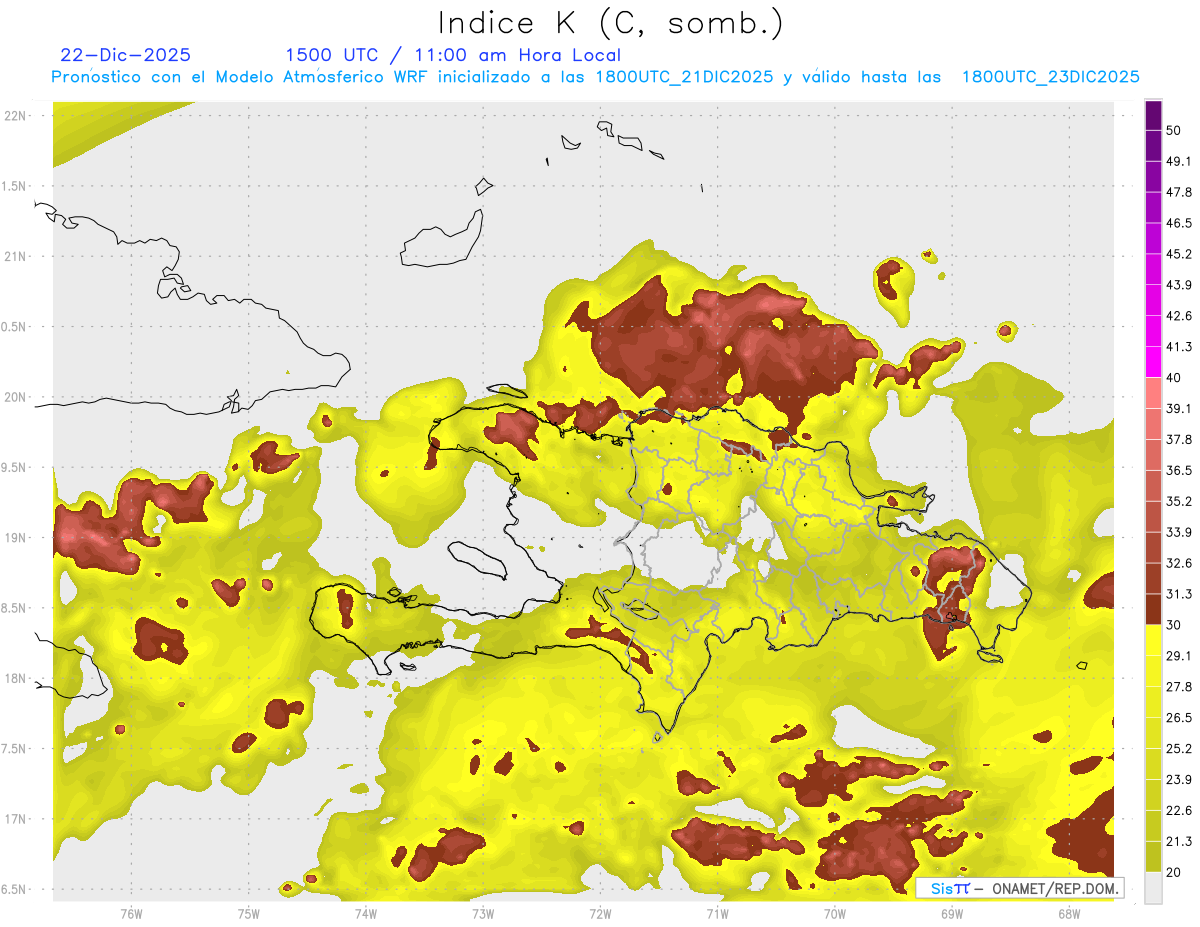Click the '1.5N' latitude axis label
This screenshot has width=1200, height=927.
tap(12, 186)
